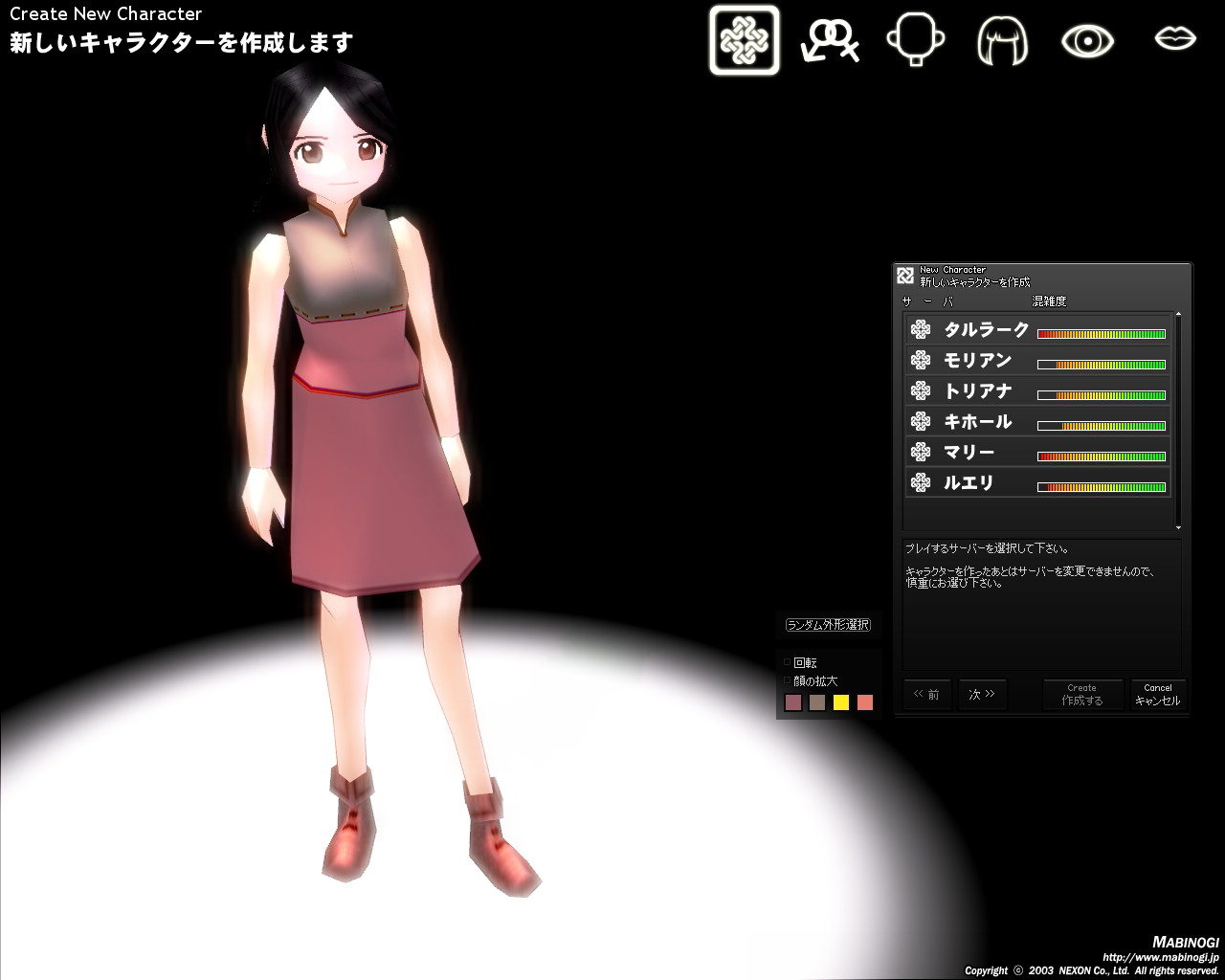The image size is (1225, 980).
Task: Select the server selection knot icon
Action: point(744,39)
